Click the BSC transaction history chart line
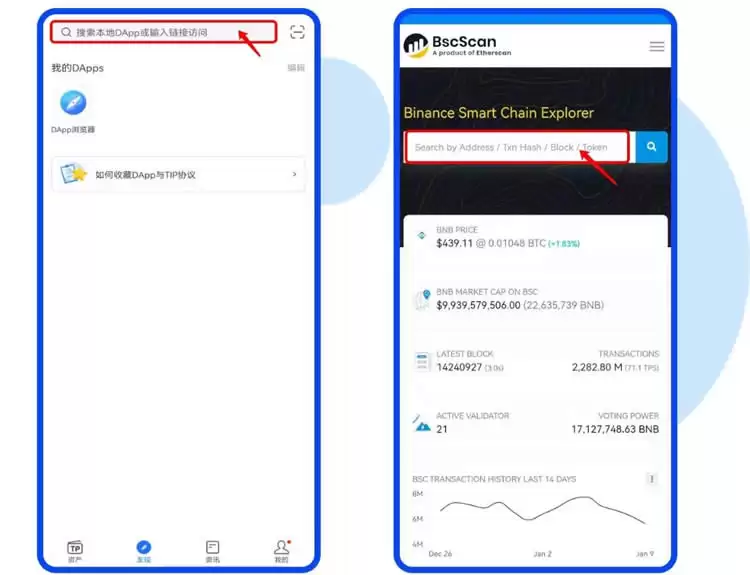 [x=542, y=510]
